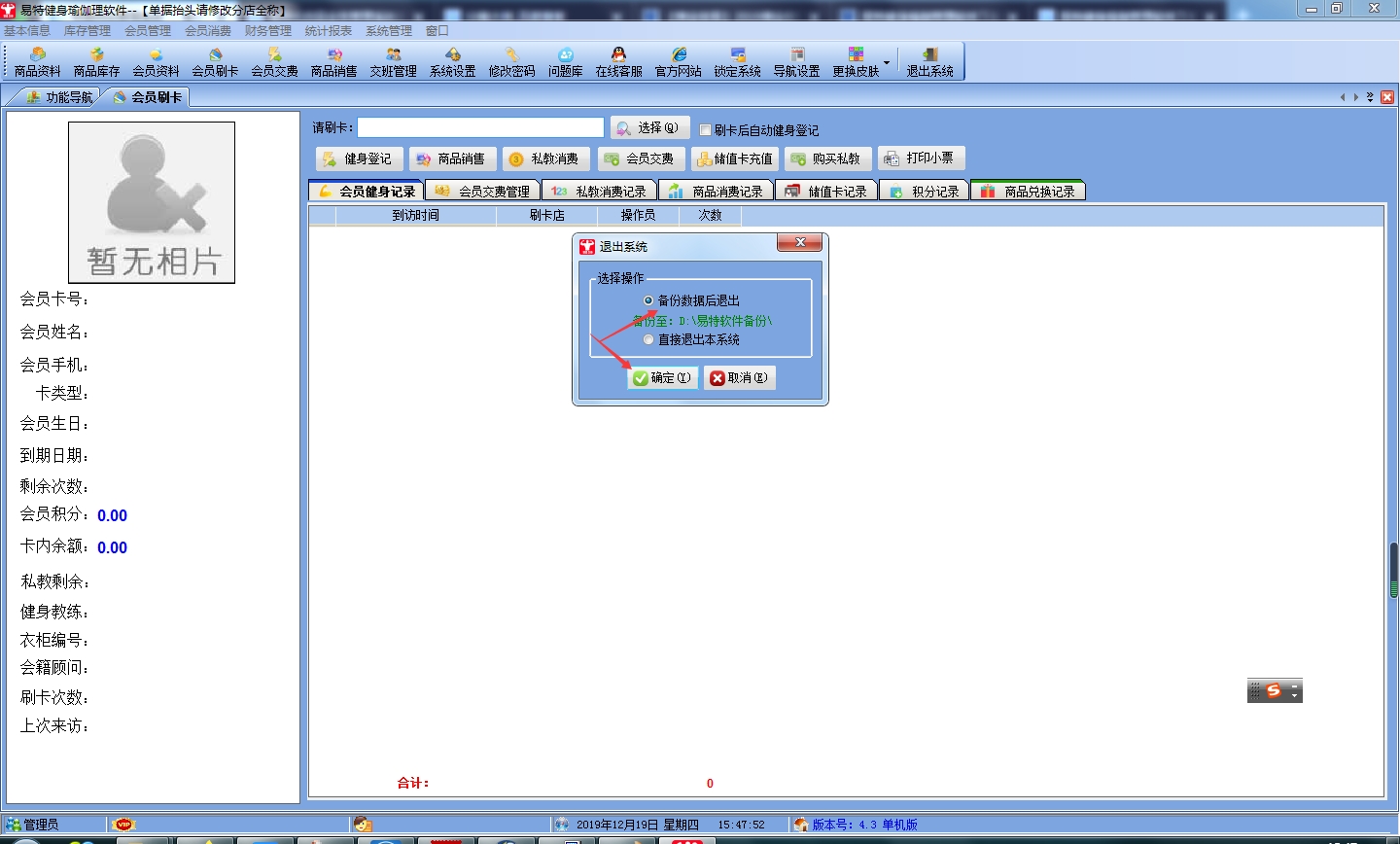
Task: Open 会员交费 in the toolbar
Action: 274,62
